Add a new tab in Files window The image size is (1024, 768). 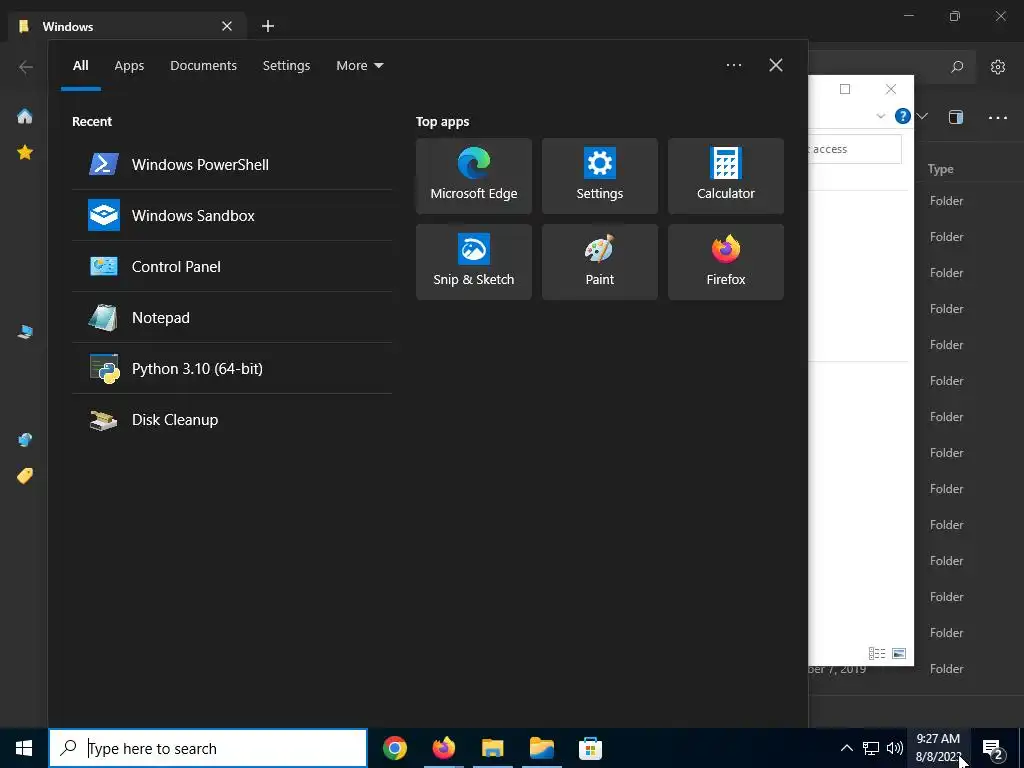pos(268,26)
